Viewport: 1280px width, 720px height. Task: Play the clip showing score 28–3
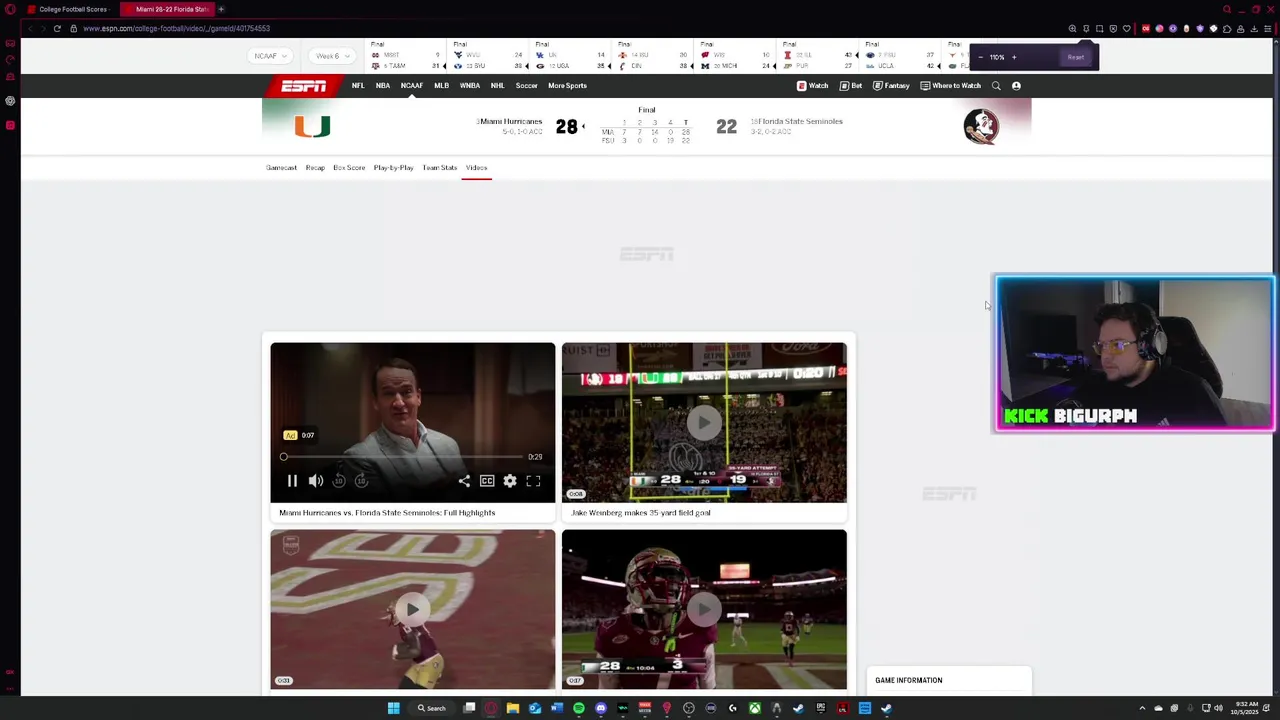point(704,609)
